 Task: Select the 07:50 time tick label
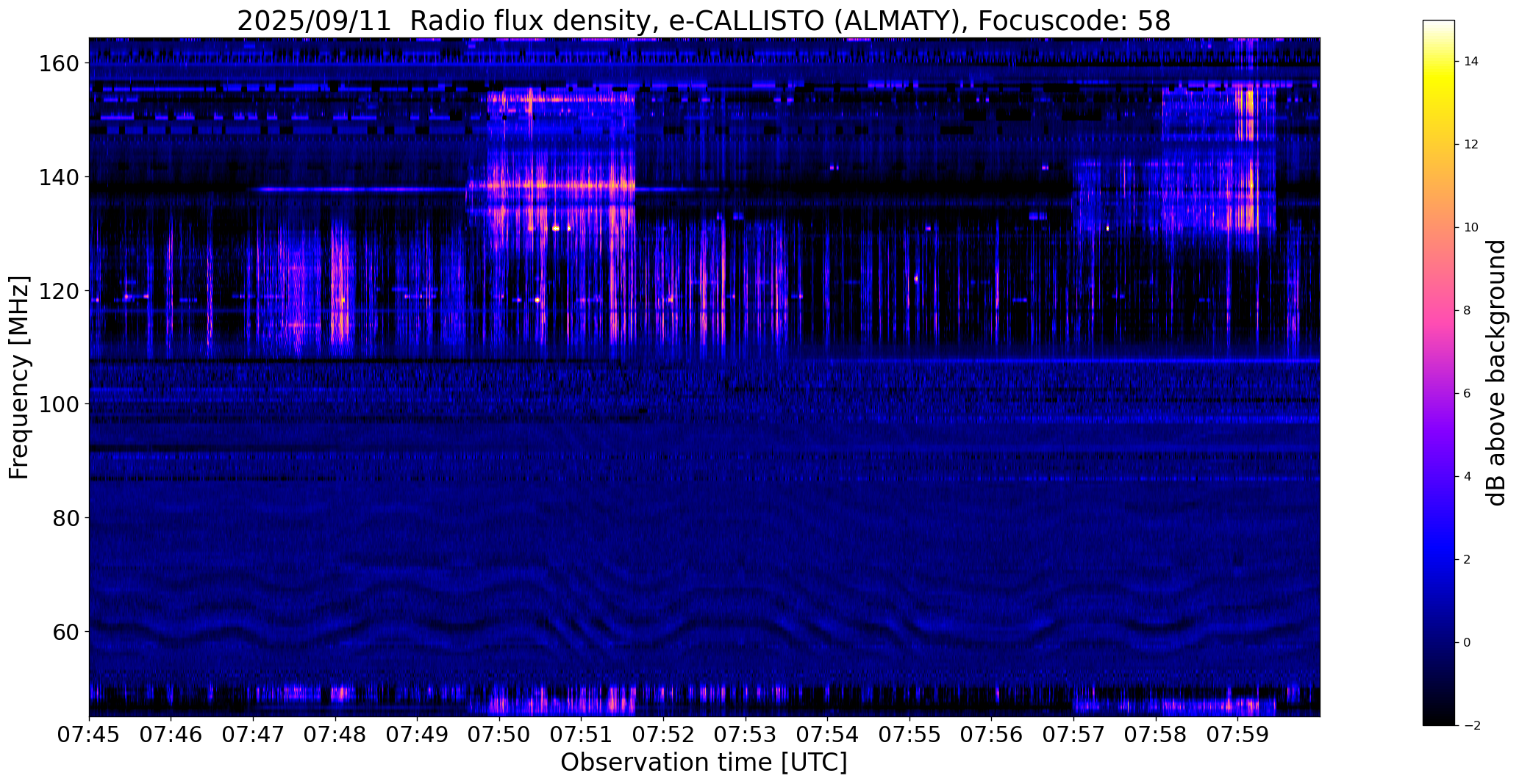pyautogui.click(x=499, y=736)
